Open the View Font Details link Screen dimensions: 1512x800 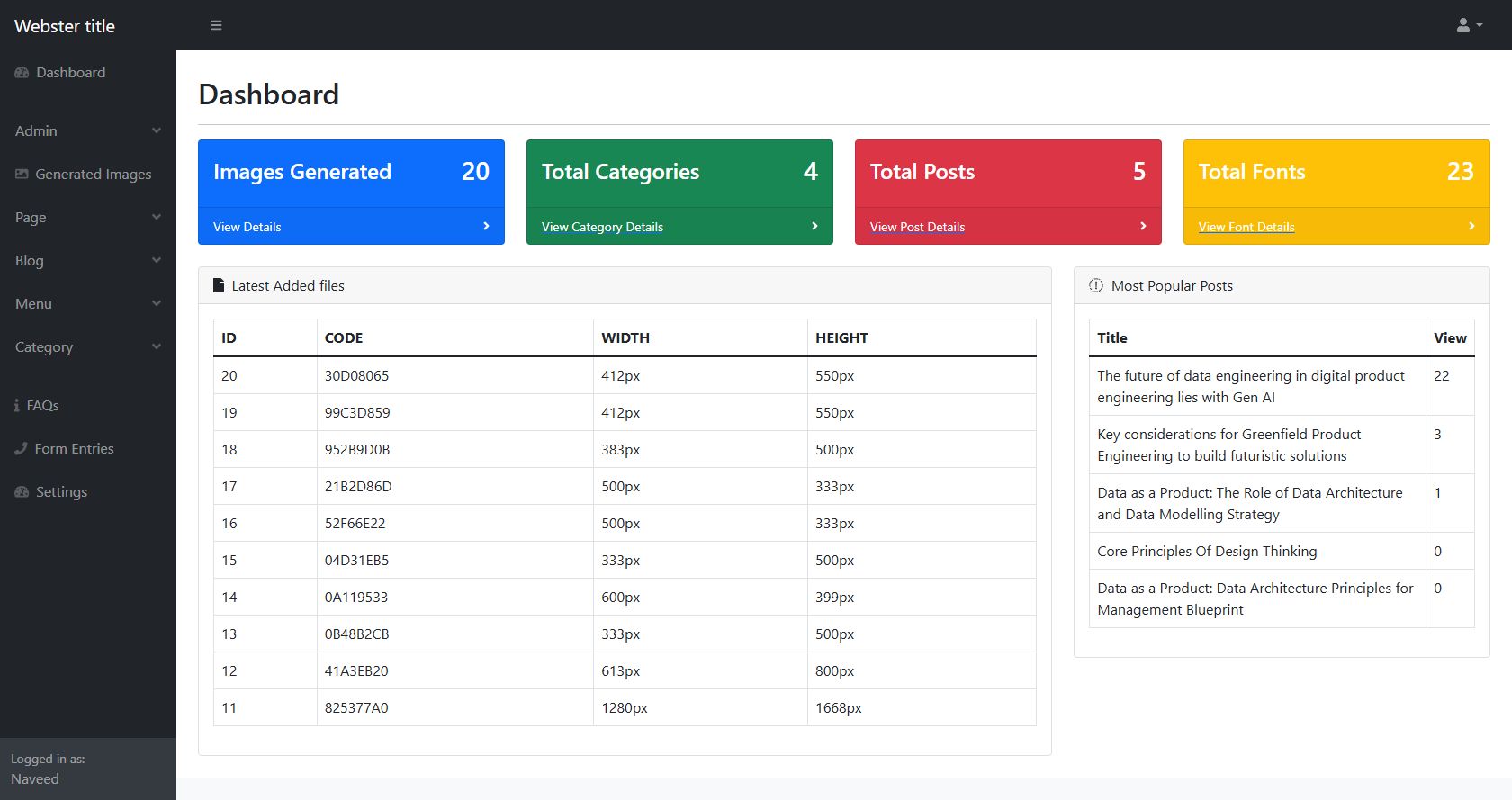[x=1246, y=227]
